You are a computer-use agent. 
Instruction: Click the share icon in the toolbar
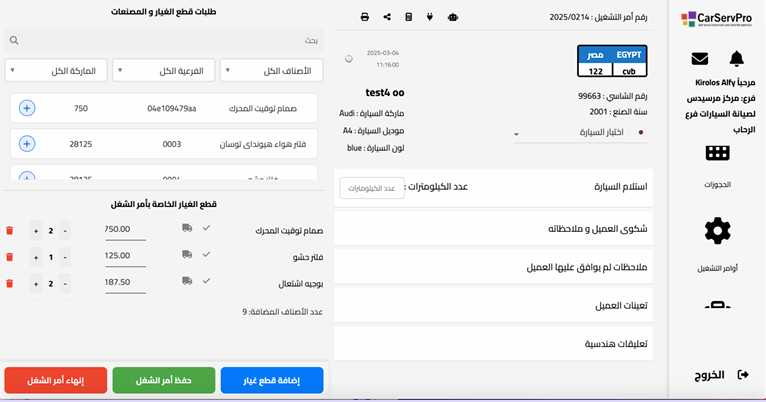(387, 17)
